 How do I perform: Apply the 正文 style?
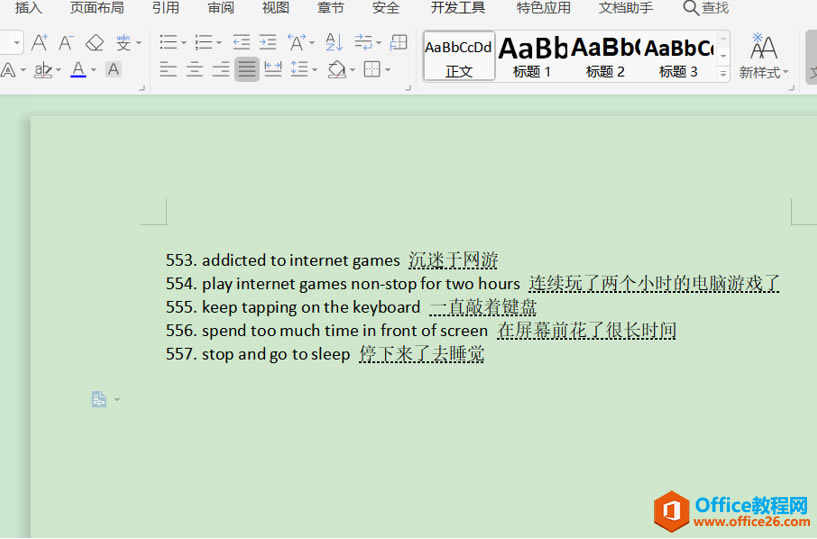coord(459,56)
